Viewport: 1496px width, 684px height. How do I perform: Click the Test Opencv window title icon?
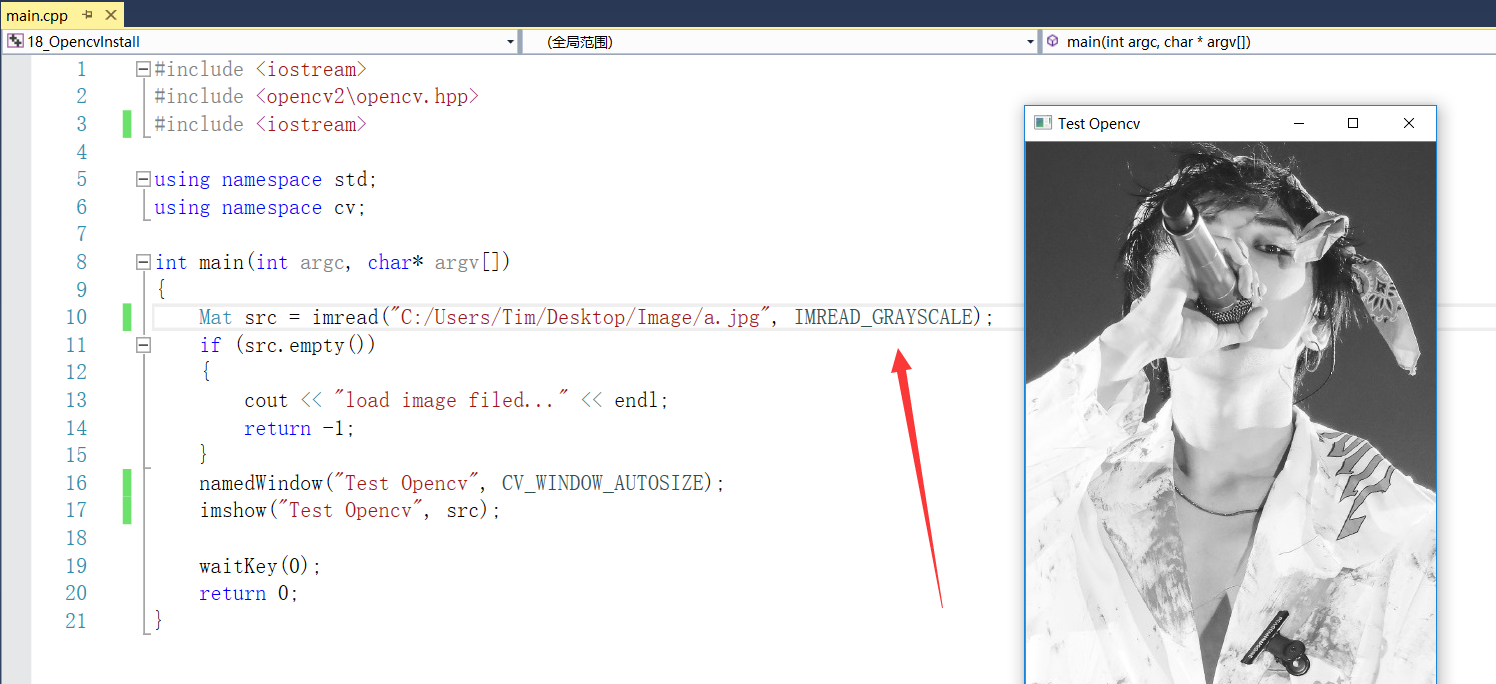1043,123
